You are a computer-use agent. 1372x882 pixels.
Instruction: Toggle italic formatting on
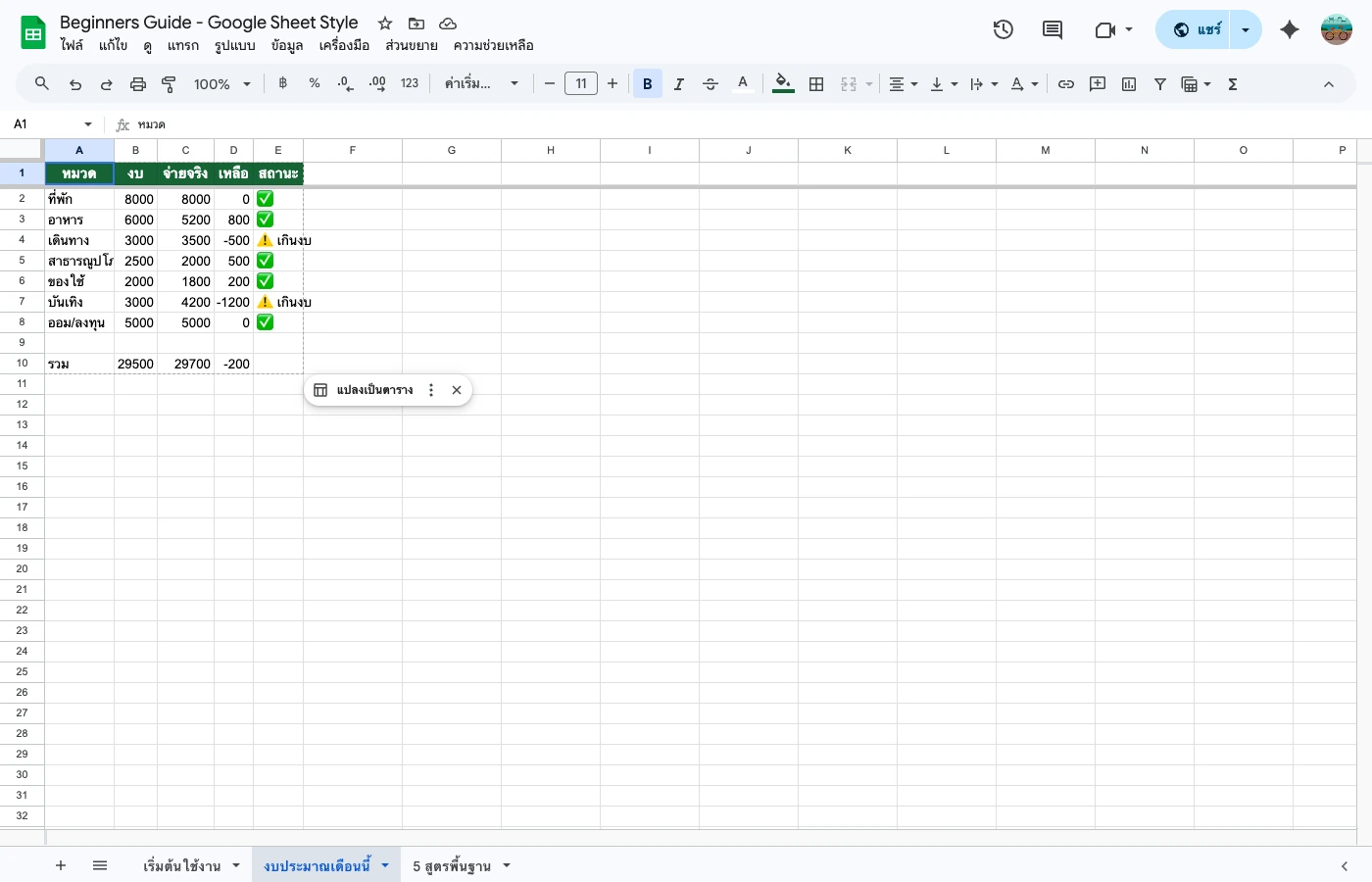(x=679, y=83)
